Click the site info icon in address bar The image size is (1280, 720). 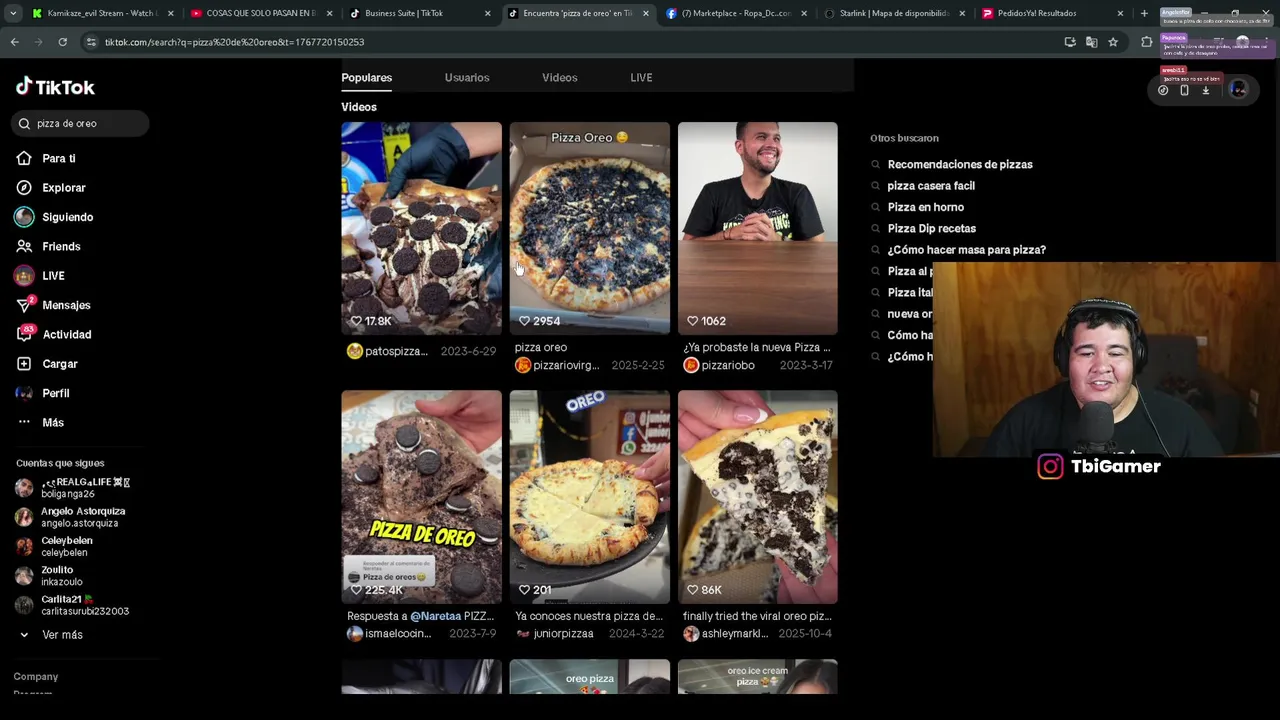click(92, 42)
